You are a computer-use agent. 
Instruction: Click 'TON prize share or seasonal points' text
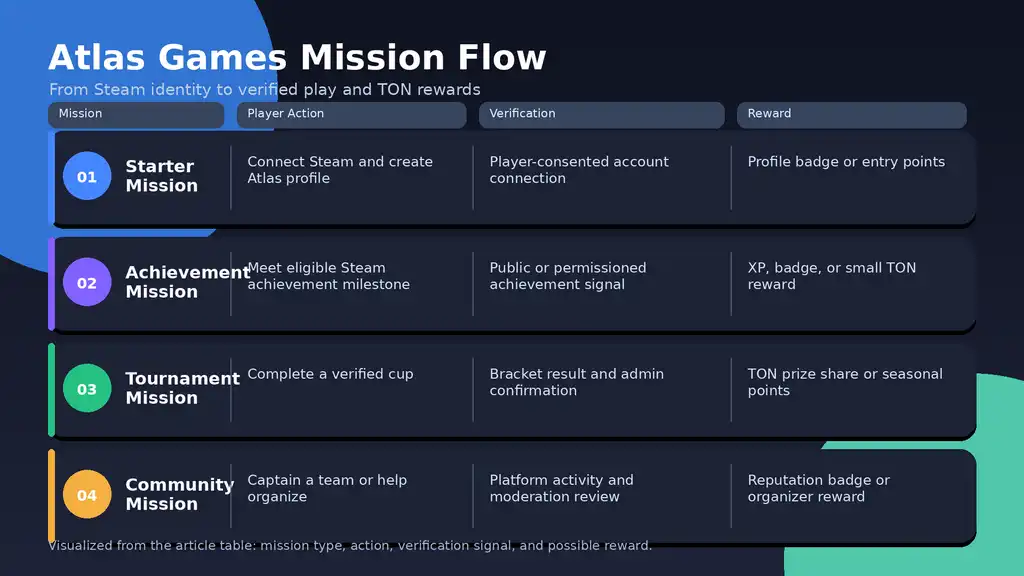tap(844, 382)
